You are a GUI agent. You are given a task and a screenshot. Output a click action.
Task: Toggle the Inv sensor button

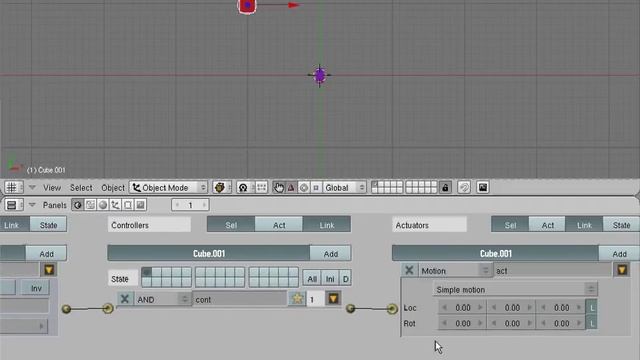click(x=36, y=288)
